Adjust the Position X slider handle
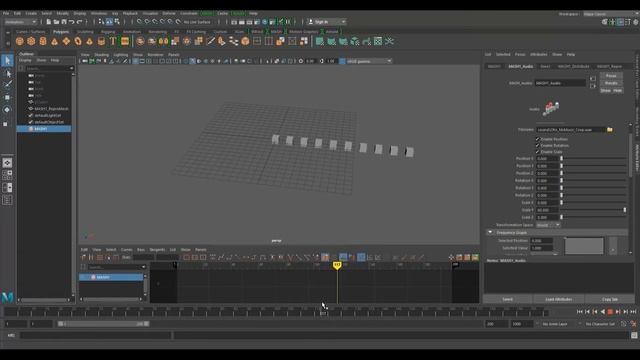This screenshot has height=360, width=640. coord(562,159)
